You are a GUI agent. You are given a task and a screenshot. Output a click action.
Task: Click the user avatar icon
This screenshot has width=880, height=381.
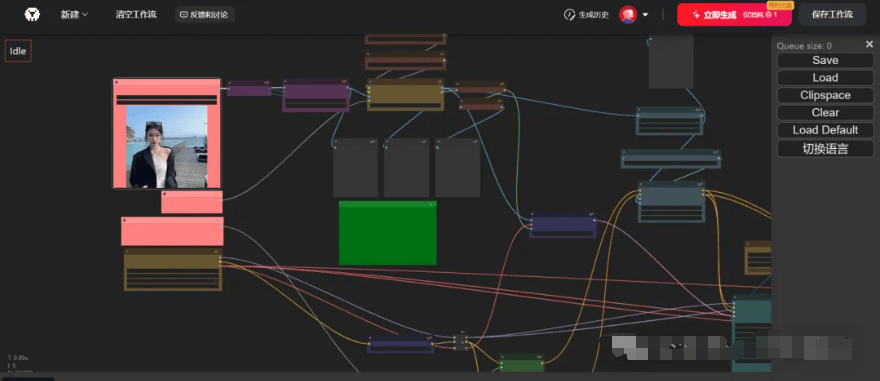[627, 15]
